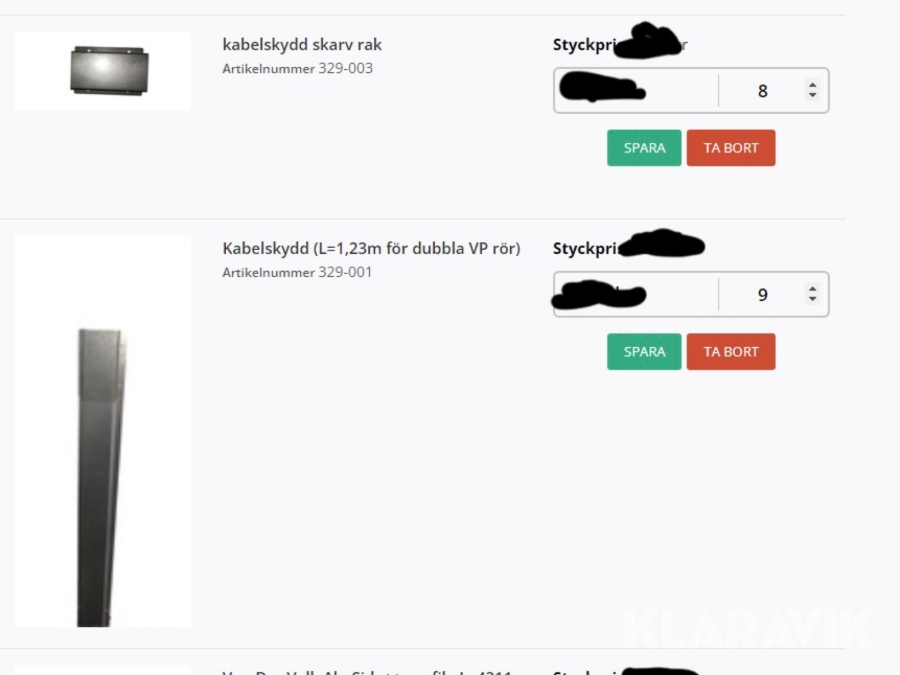Save changes with SPARA for kabelskydd skarv rak
Viewport: 900px width, 675px height.
coord(644,148)
